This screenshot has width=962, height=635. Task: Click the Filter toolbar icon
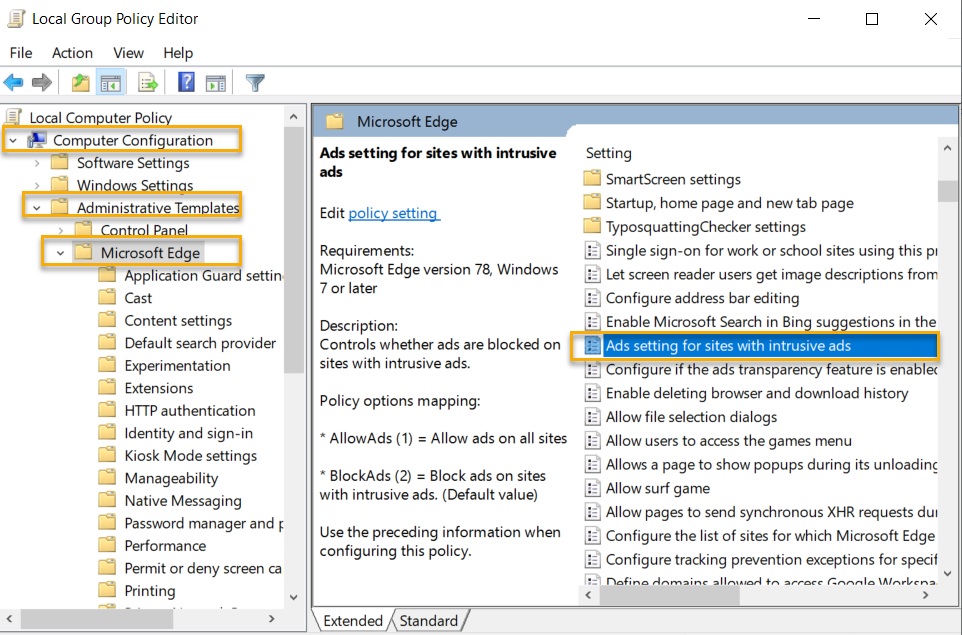point(254,82)
